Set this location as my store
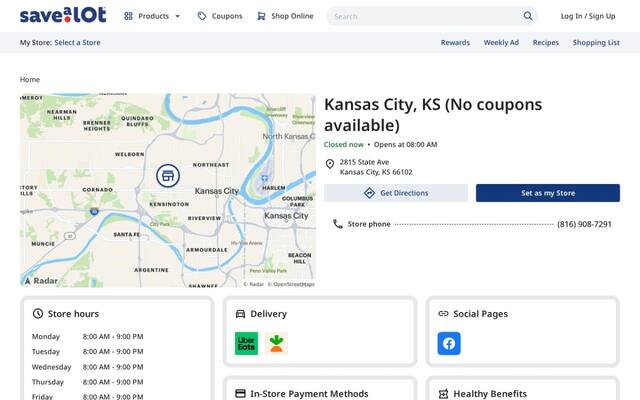Image resolution: width=640 pixels, height=400 pixels. (548, 193)
